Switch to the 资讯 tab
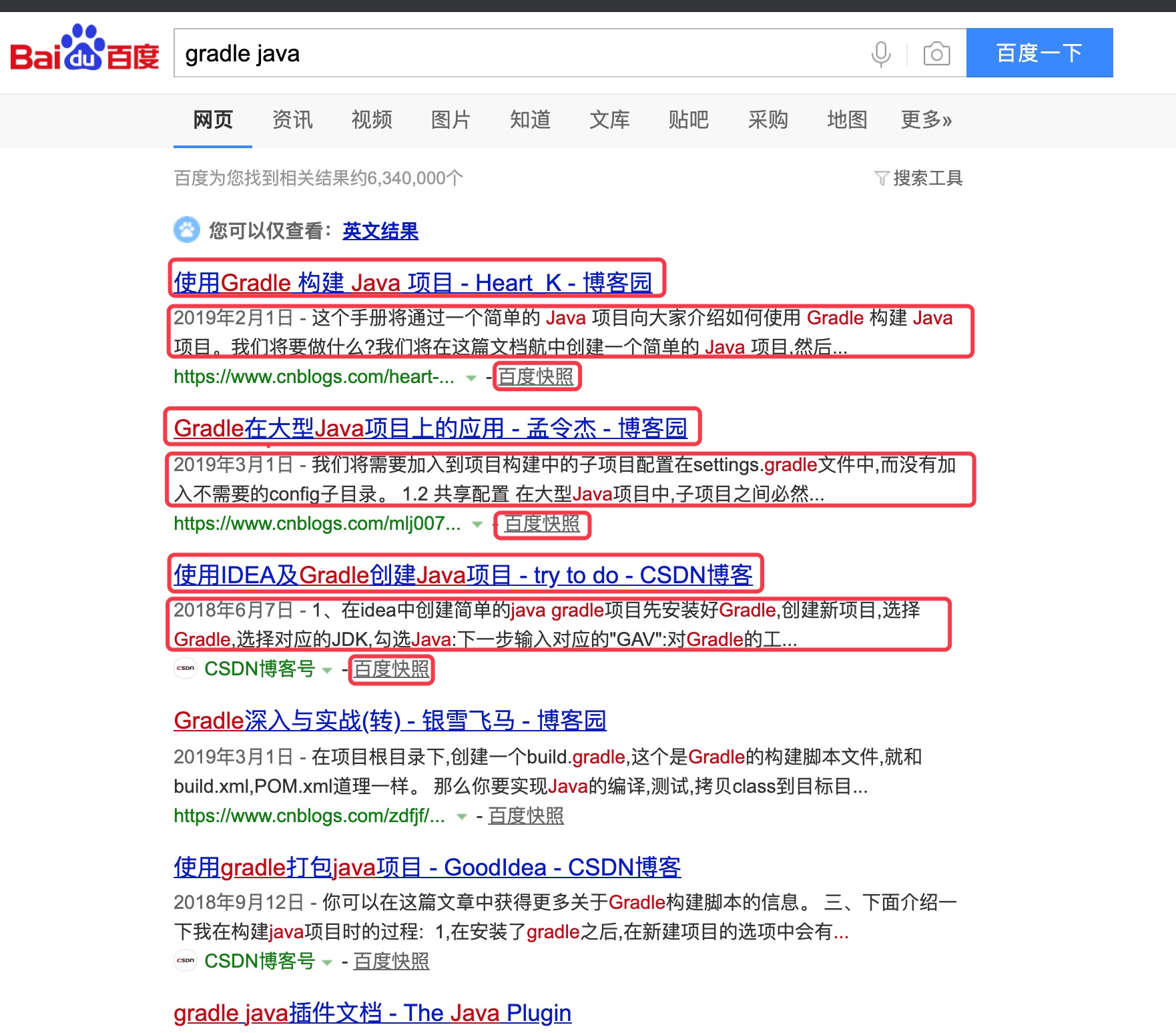Screen dimensions: 1176x1033 tap(292, 120)
